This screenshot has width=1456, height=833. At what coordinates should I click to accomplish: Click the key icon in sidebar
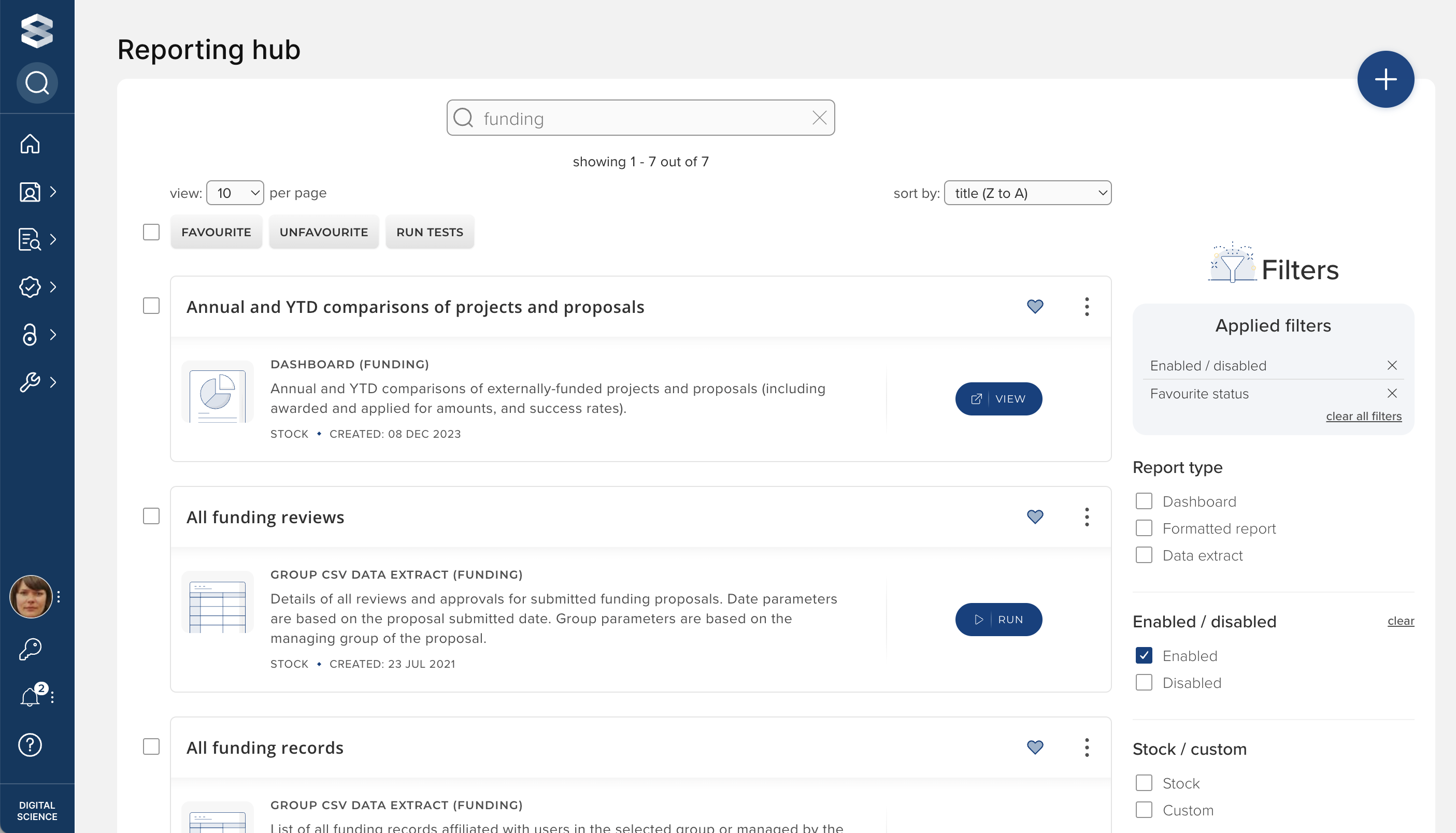[x=30, y=648]
